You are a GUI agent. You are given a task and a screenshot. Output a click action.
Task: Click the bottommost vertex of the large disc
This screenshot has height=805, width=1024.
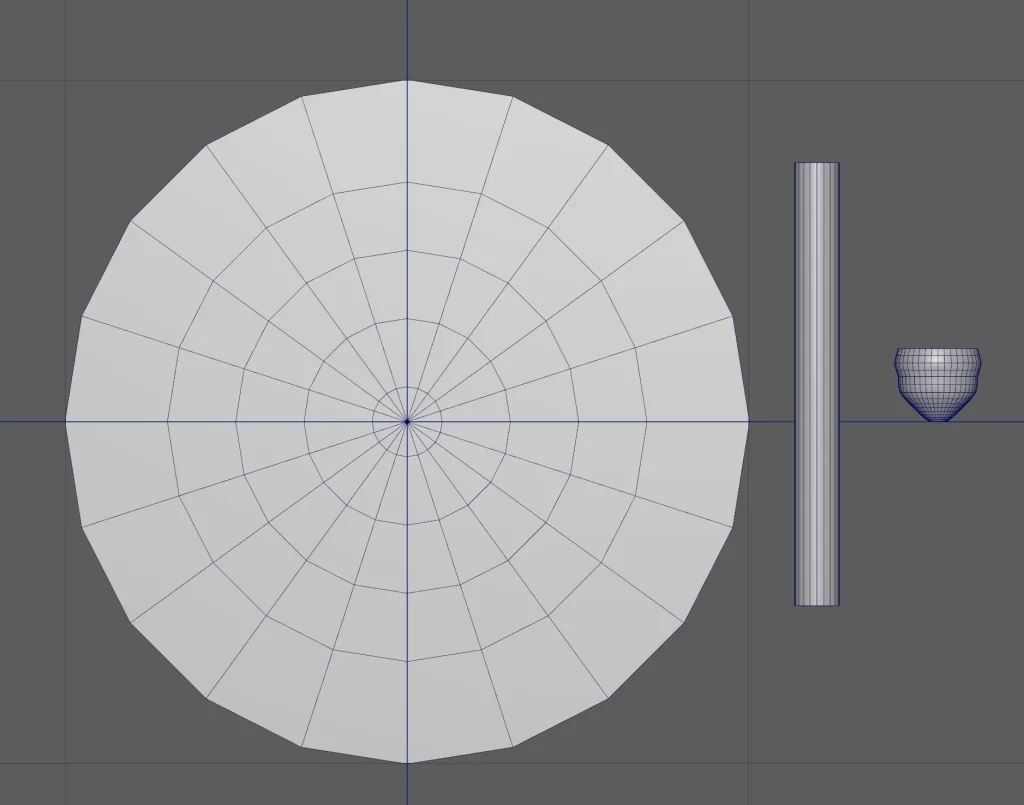coord(407,763)
